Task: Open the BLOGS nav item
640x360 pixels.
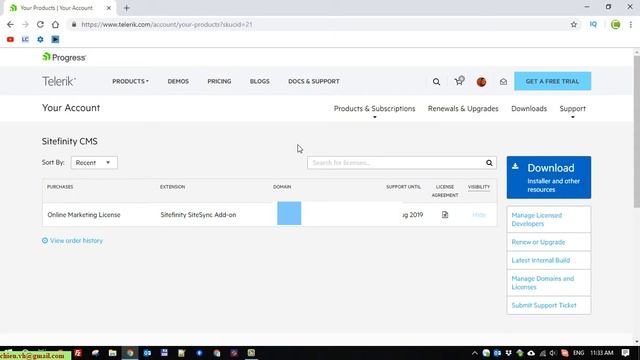Action: [x=260, y=81]
